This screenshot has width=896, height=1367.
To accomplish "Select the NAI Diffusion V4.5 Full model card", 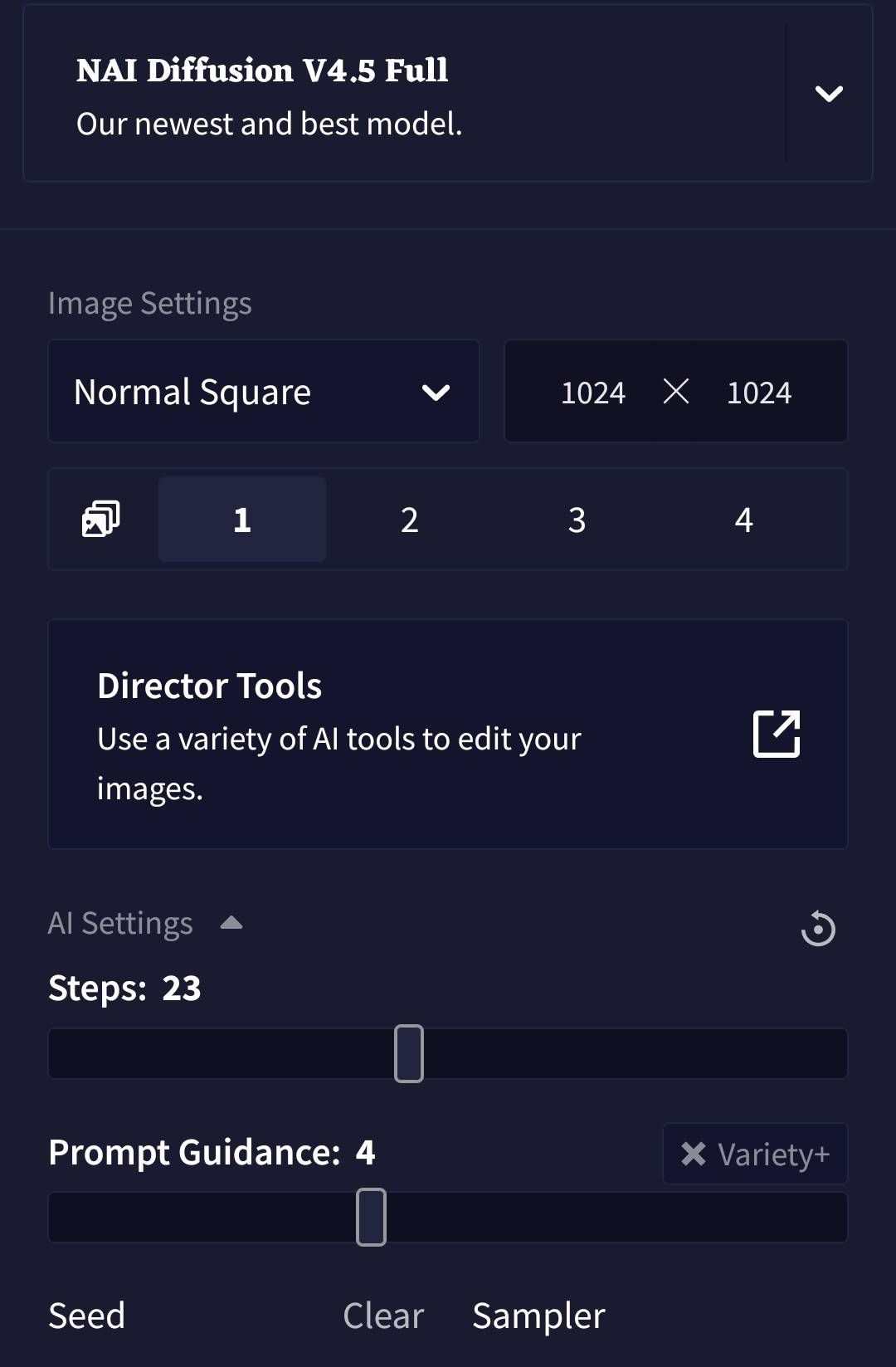I will (x=448, y=93).
